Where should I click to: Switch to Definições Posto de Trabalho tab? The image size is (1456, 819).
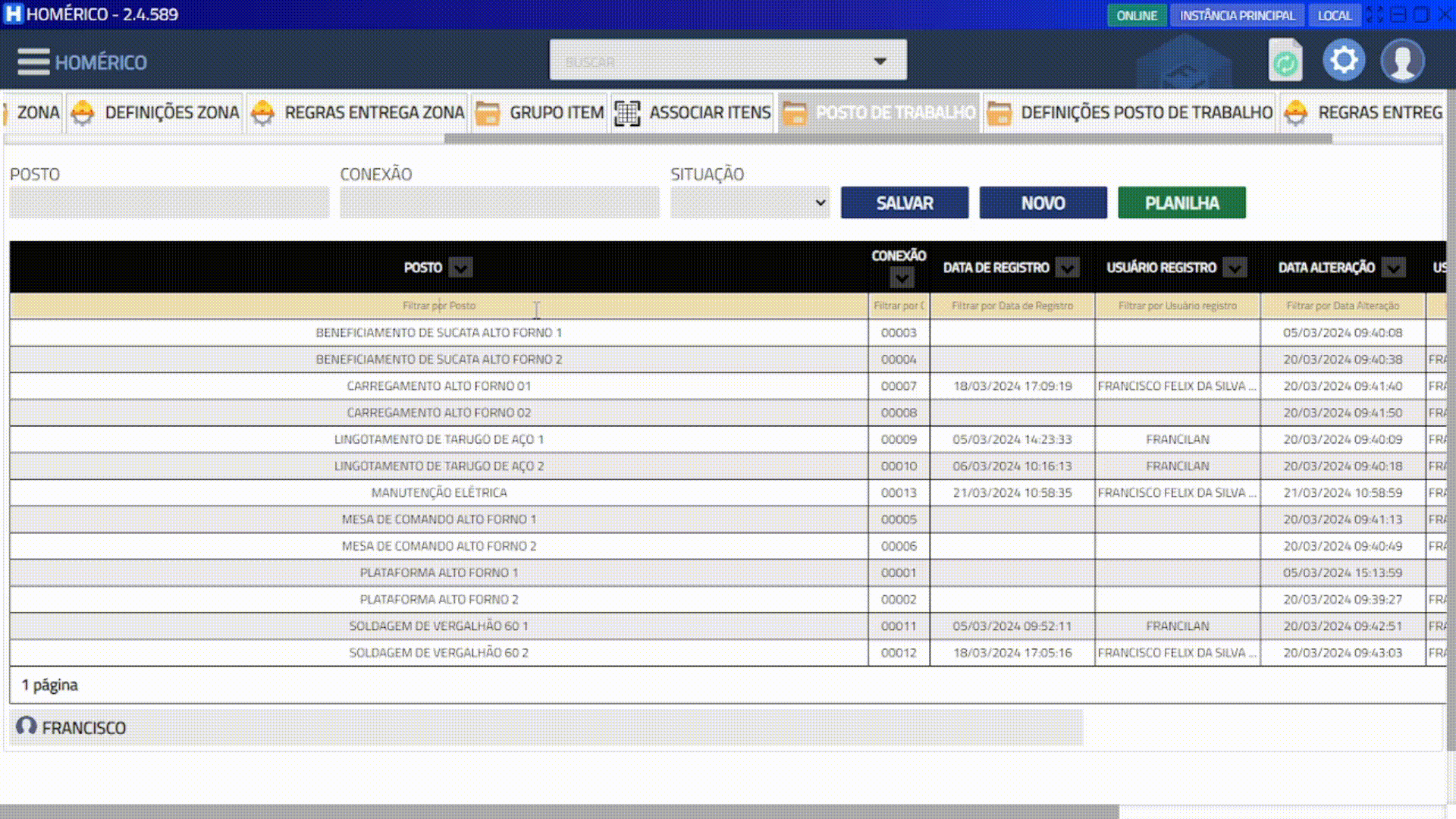1146,113
